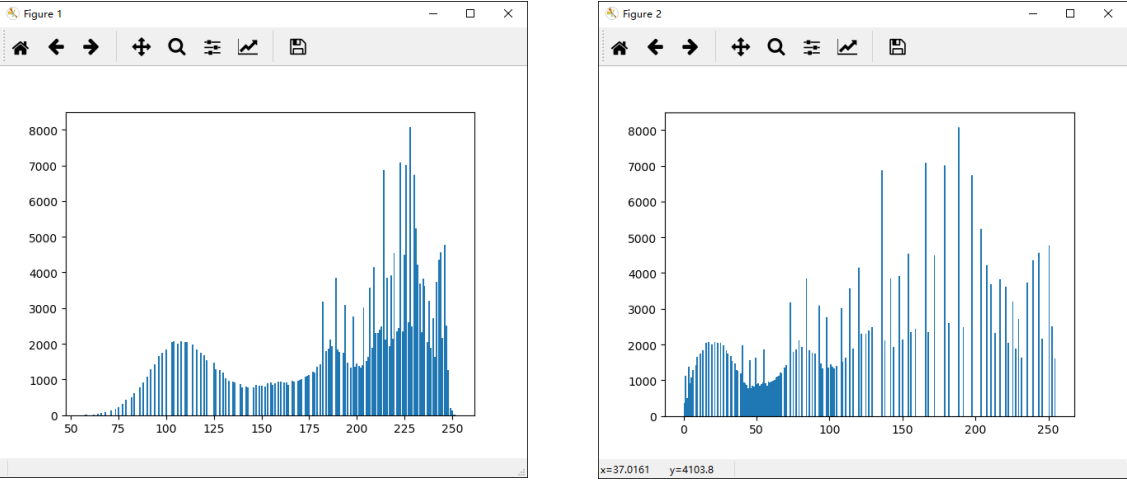Go to next view in Figure 2
The image size is (1127, 480).
pos(690,47)
